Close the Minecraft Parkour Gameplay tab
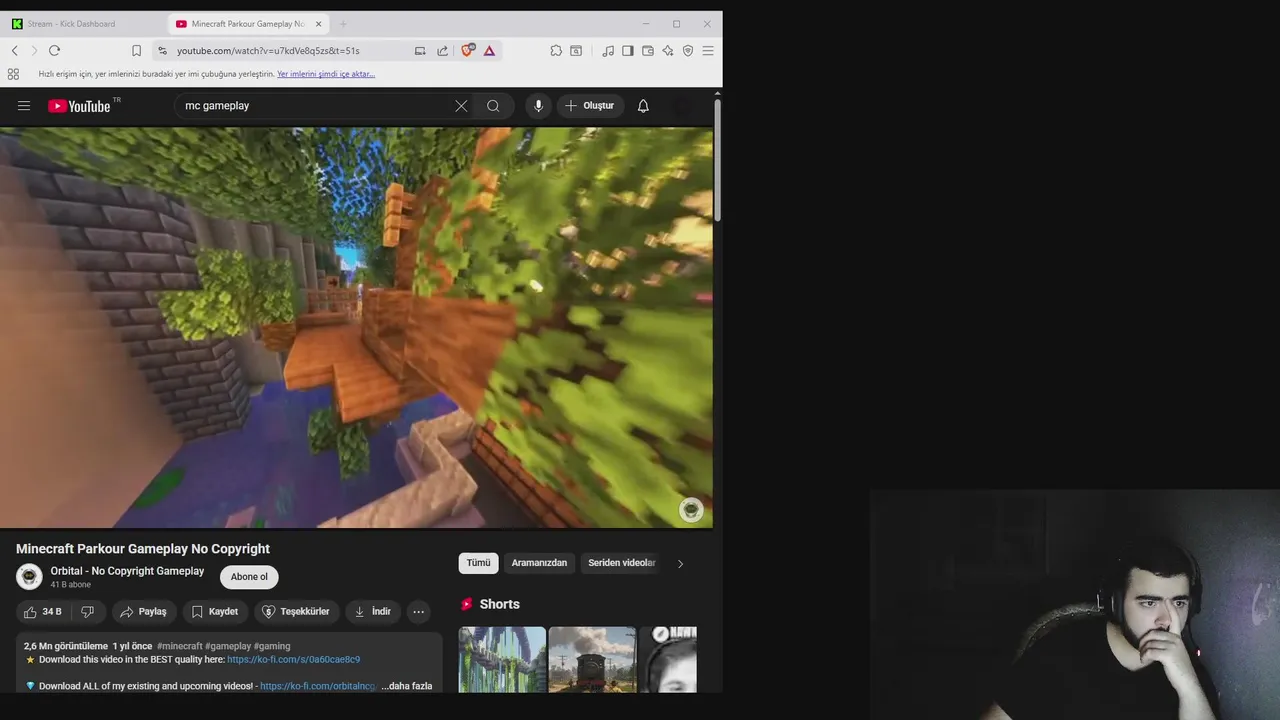The image size is (1280, 720). [x=319, y=24]
